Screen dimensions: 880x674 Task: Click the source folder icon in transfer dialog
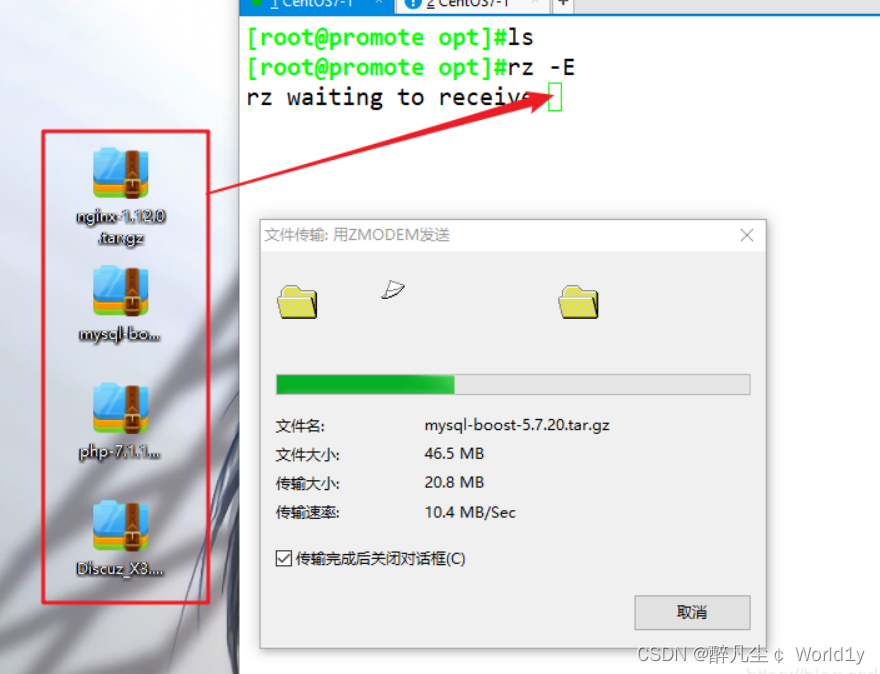pyautogui.click(x=297, y=302)
